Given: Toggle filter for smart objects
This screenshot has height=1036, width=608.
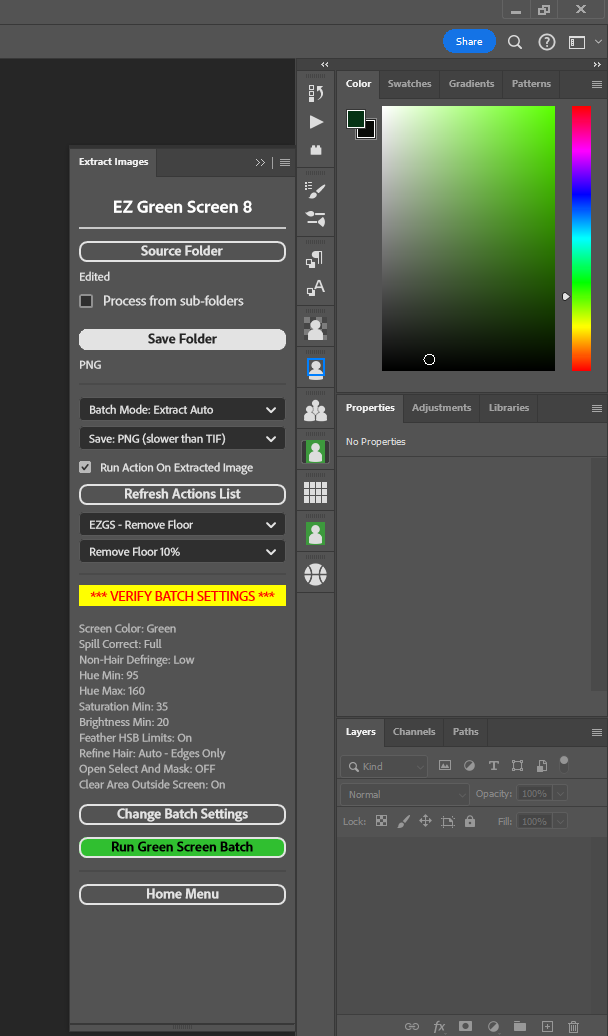Looking at the screenshot, I should [x=541, y=766].
